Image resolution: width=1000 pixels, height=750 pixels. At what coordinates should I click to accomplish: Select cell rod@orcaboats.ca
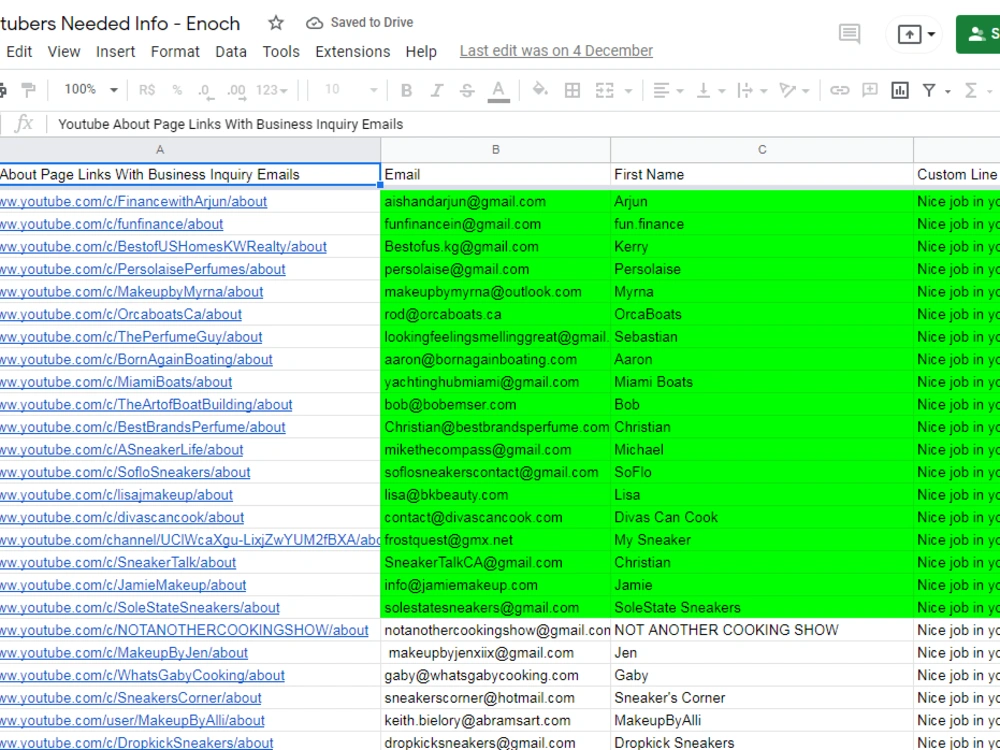pos(496,314)
